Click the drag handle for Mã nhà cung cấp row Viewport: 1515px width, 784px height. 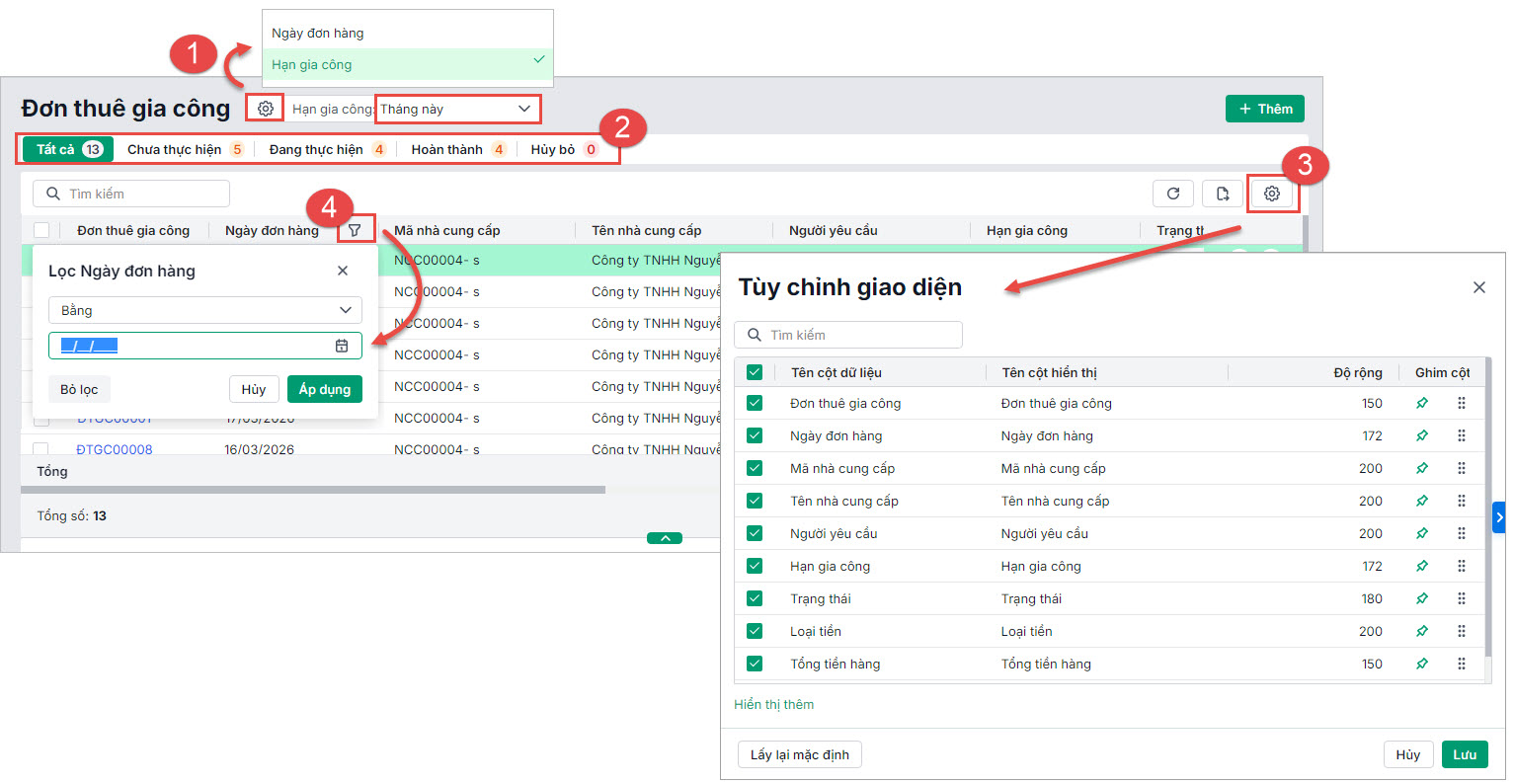(x=1462, y=468)
